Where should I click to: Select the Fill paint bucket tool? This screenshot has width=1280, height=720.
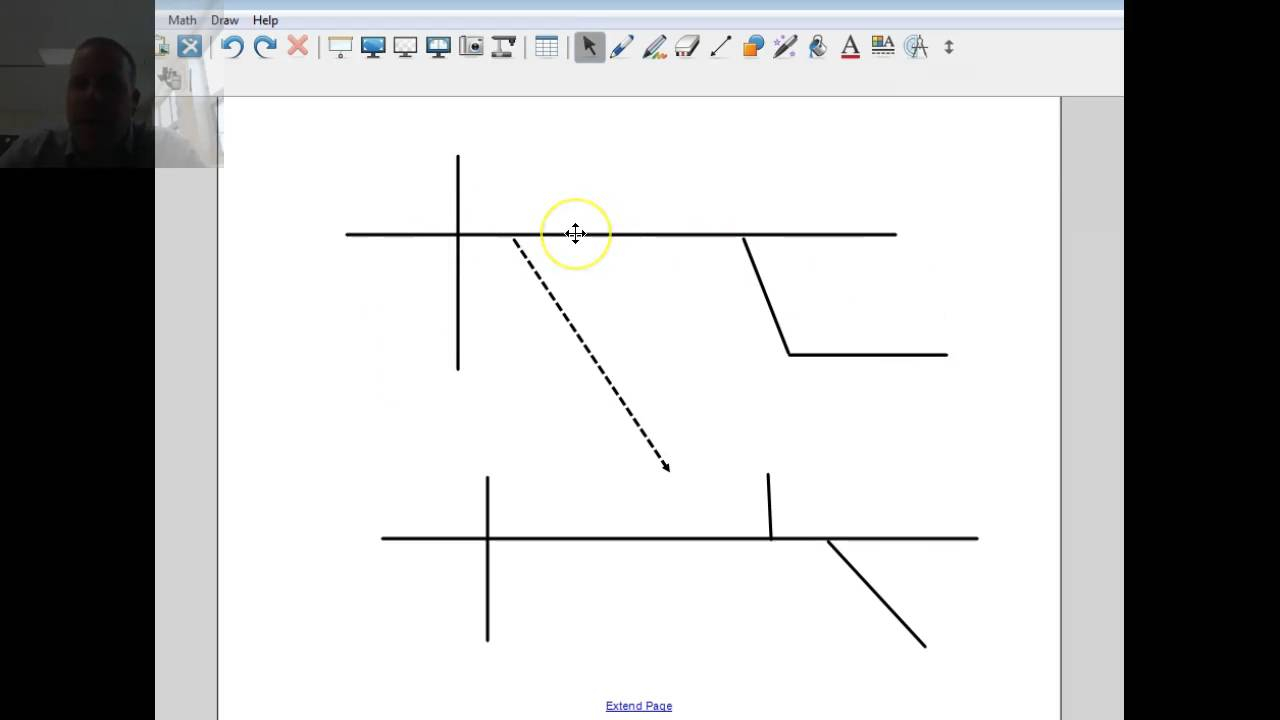coord(818,46)
